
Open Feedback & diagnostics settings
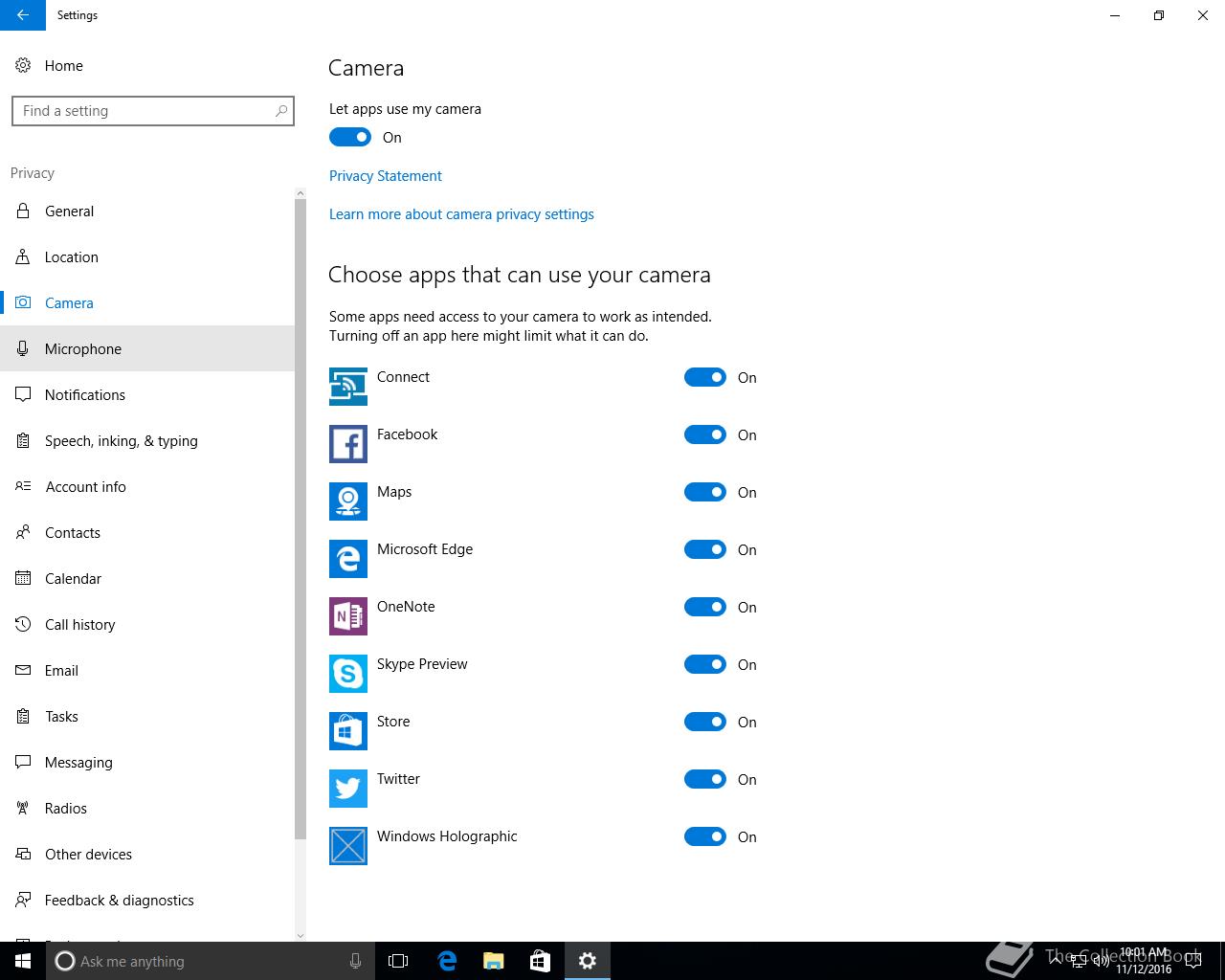pyautogui.click(x=147, y=900)
